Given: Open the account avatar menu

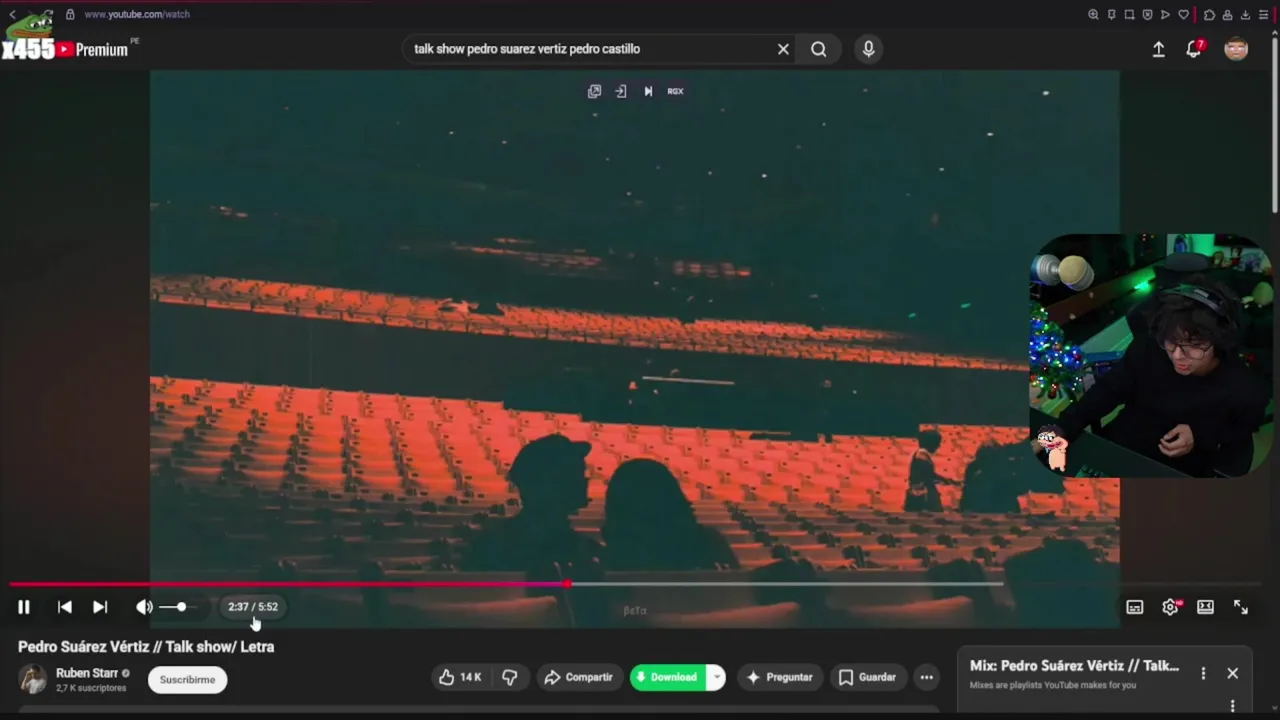Looking at the screenshot, I should pos(1236,49).
